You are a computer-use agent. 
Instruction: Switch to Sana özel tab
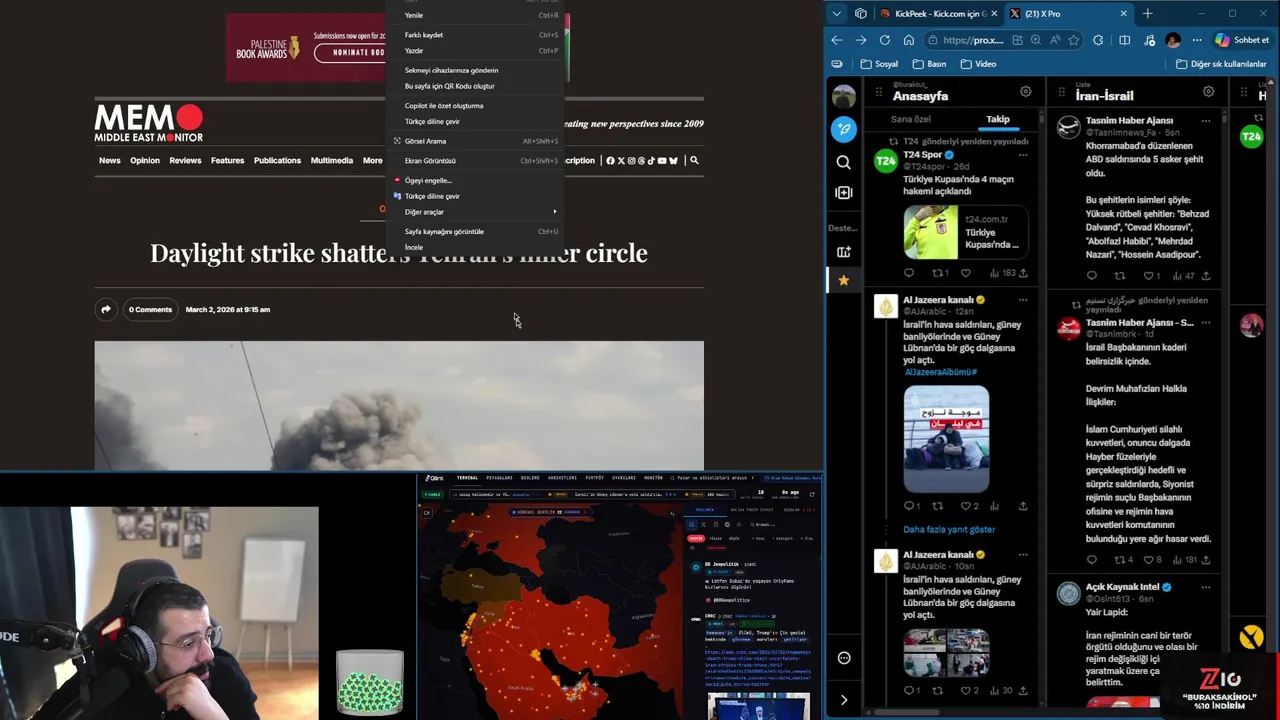911,119
